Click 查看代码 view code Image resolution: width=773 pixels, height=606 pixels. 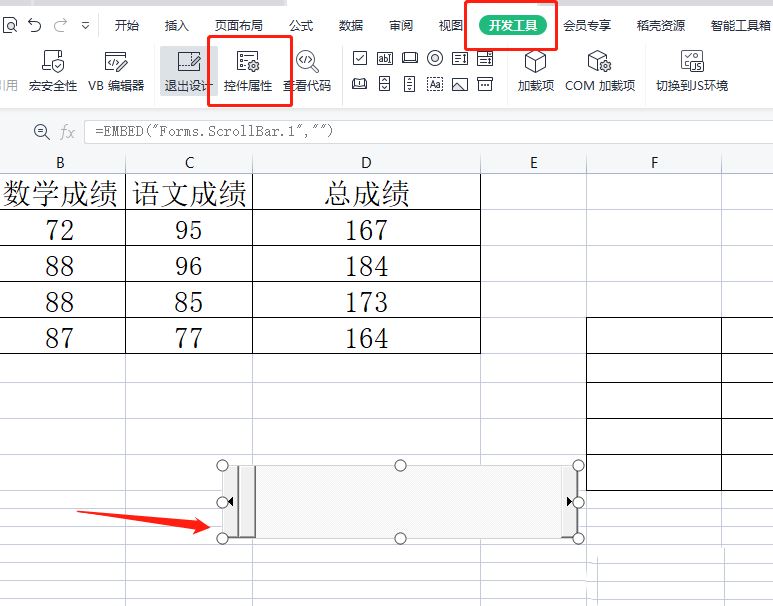tap(307, 71)
